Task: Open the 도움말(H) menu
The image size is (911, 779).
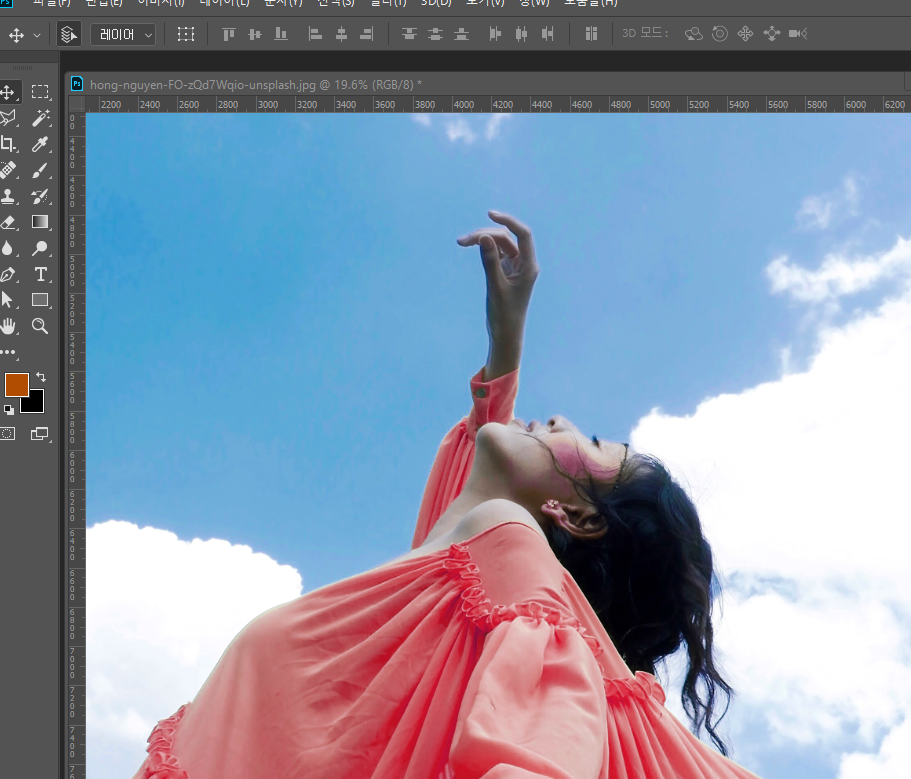Action: 591,3
